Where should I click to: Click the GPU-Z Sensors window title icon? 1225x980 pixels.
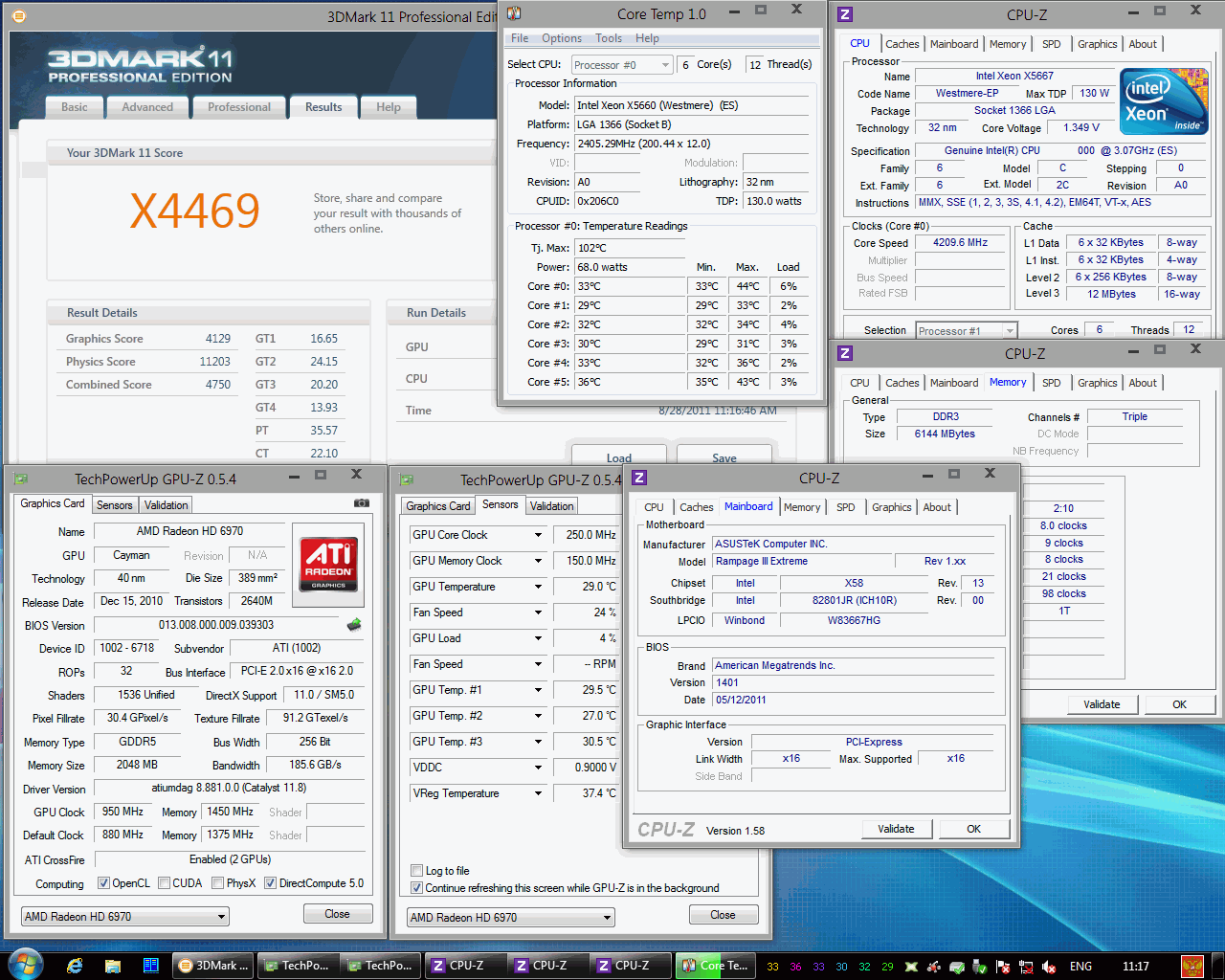[x=407, y=479]
